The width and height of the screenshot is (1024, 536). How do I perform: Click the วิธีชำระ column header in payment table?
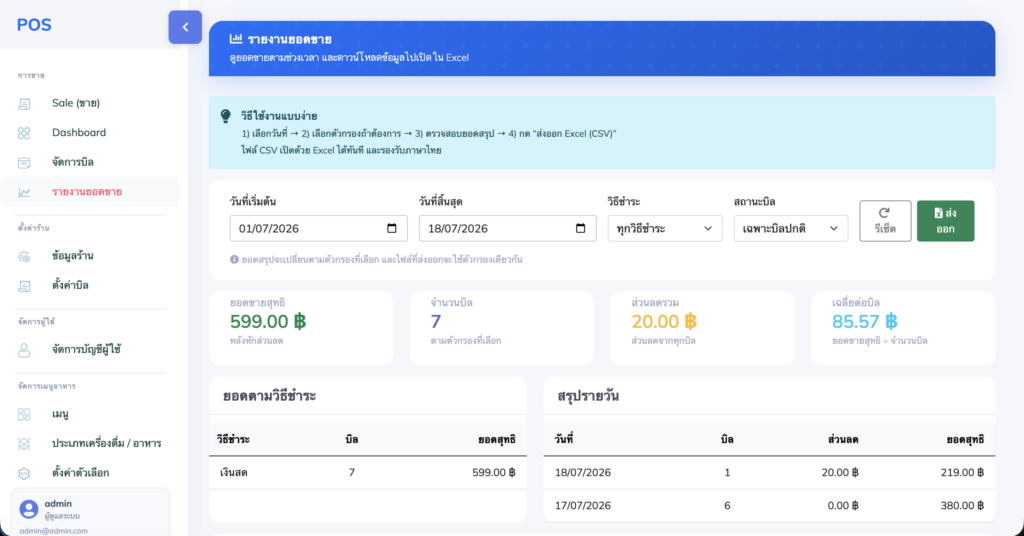pyautogui.click(x=233, y=439)
